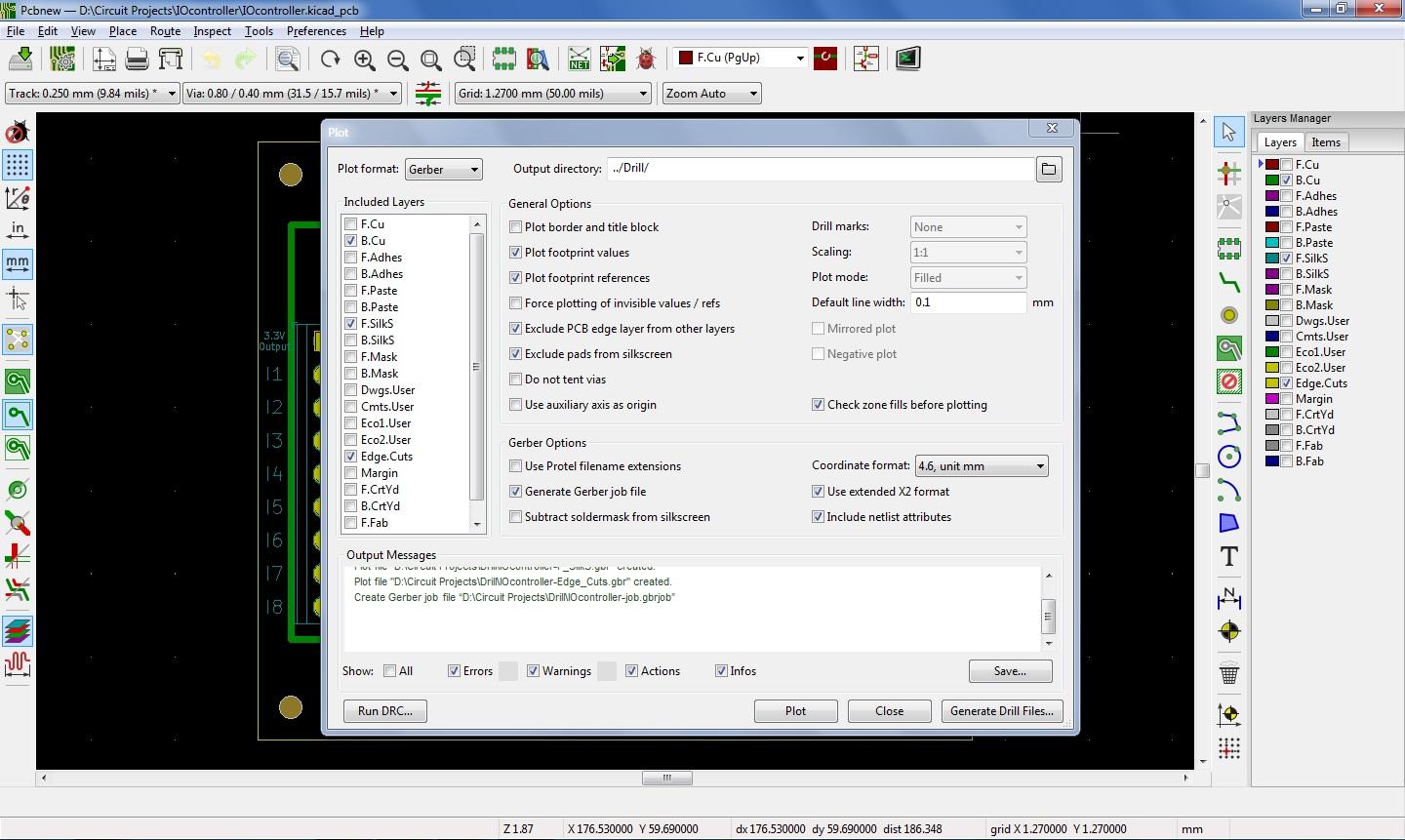Screen dimensions: 1405x840
Task: Click the Default line width field
Action: pyautogui.click(x=969, y=302)
